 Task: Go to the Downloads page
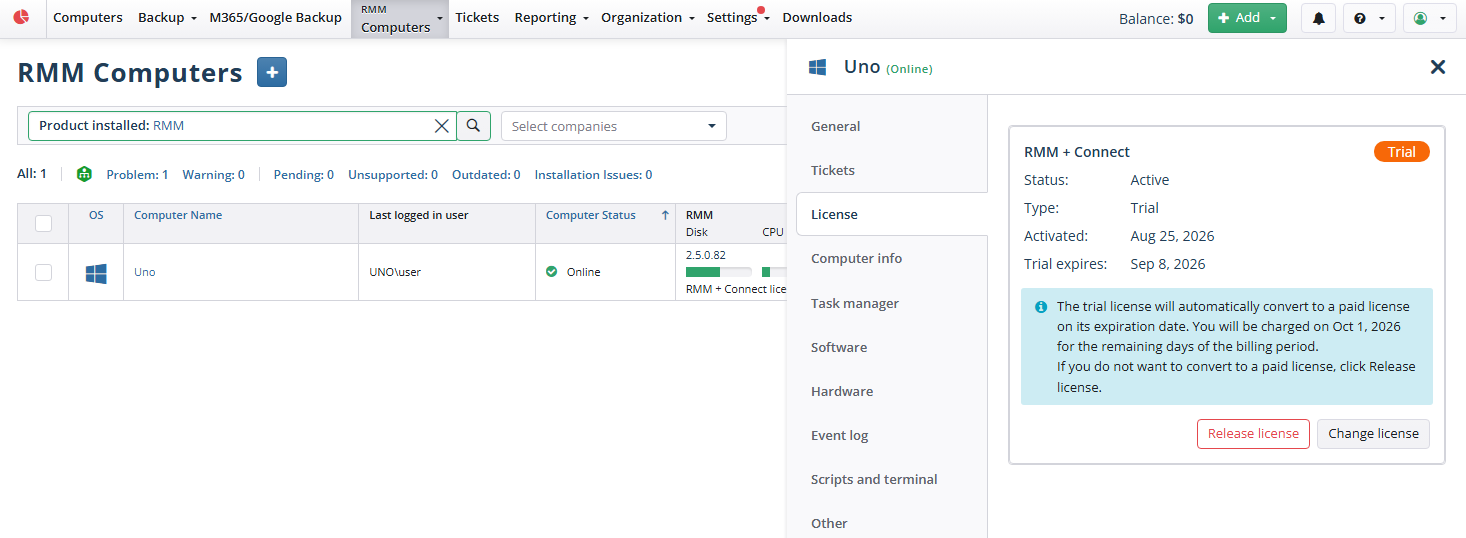tap(817, 18)
